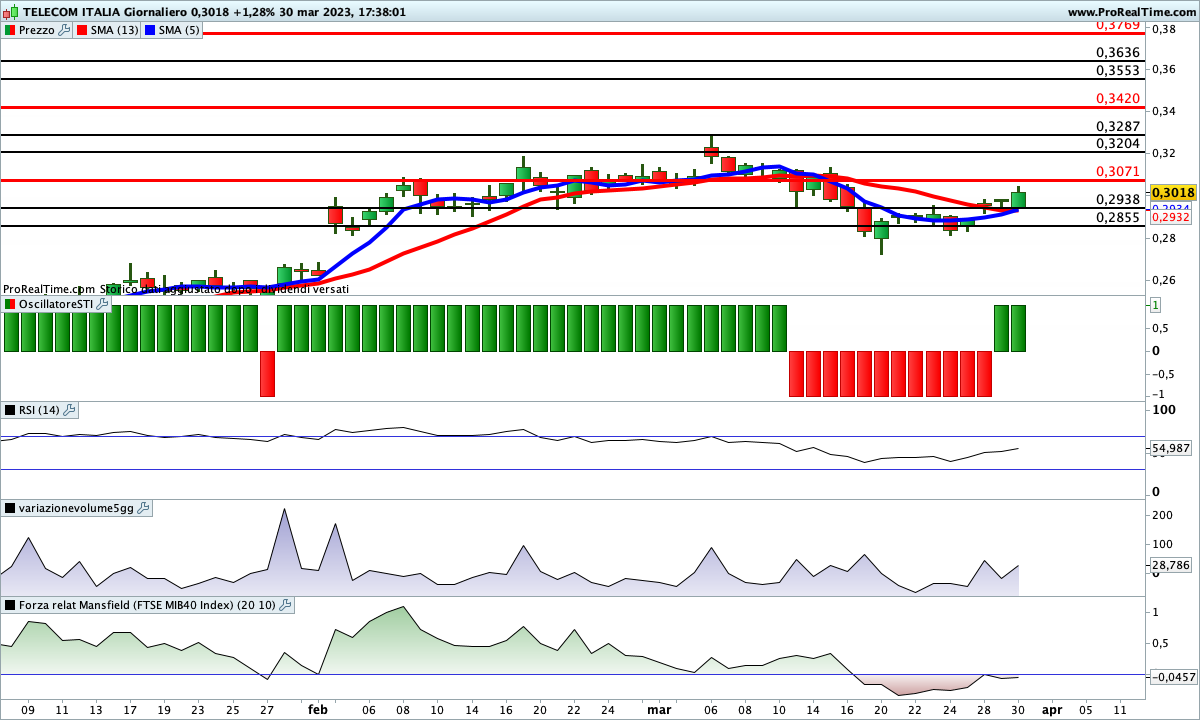
Task: Open the www.ProRealTime.com link
Action: tap(1132, 12)
